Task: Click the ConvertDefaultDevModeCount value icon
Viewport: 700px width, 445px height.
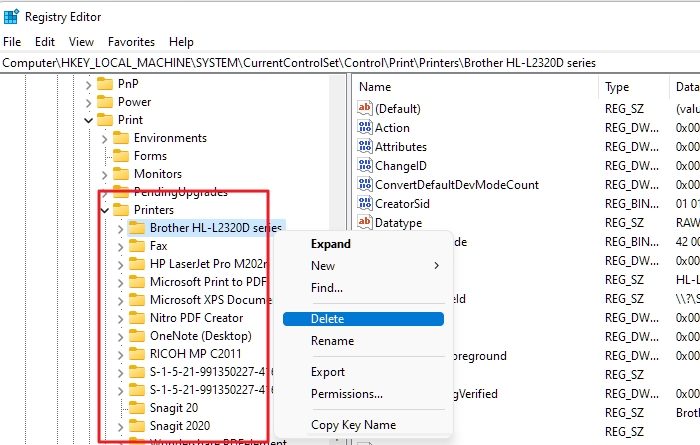Action: [365, 184]
